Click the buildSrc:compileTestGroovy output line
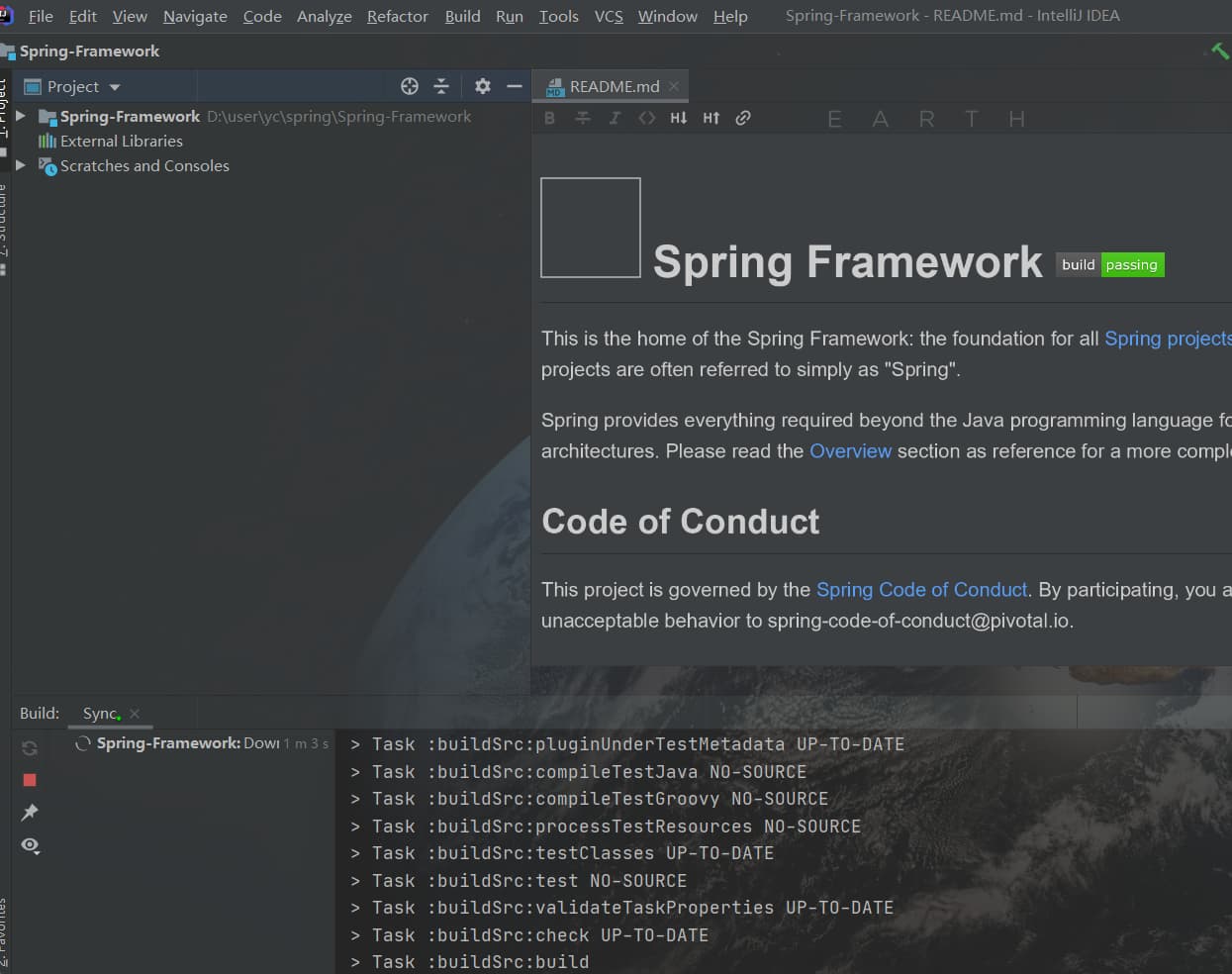 tap(590, 799)
